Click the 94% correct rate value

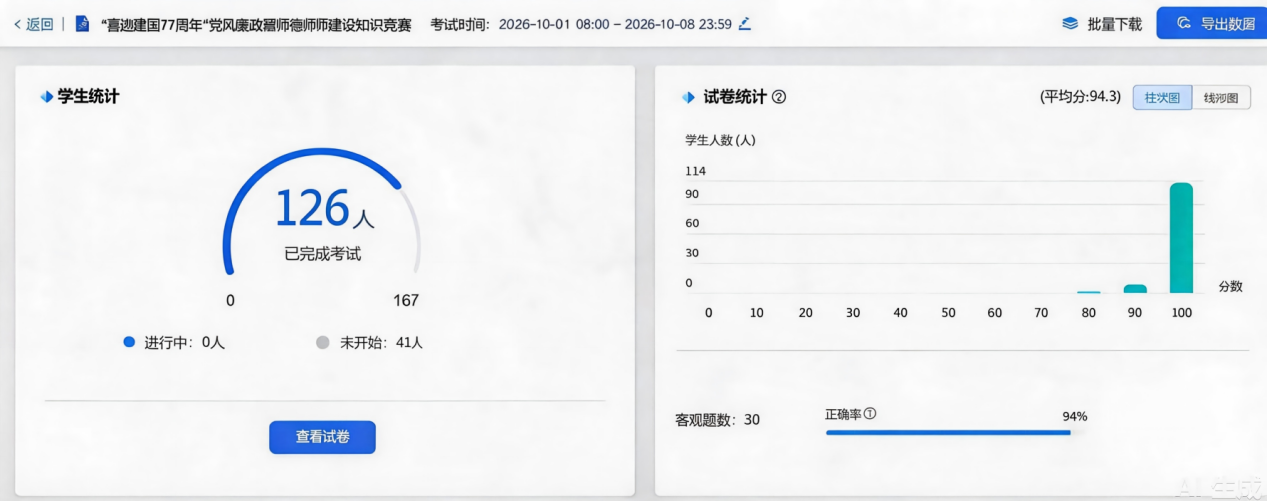[1075, 416]
